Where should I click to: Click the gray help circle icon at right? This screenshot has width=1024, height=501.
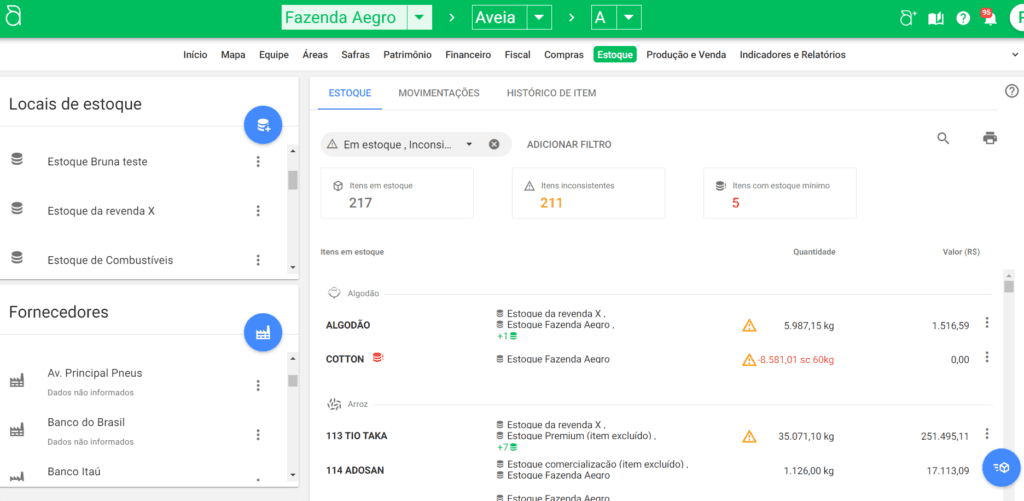(1012, 91)
